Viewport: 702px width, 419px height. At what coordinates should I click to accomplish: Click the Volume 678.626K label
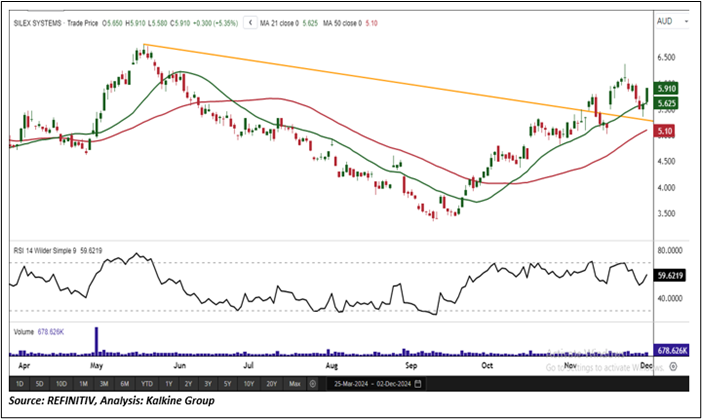[39, 332]
